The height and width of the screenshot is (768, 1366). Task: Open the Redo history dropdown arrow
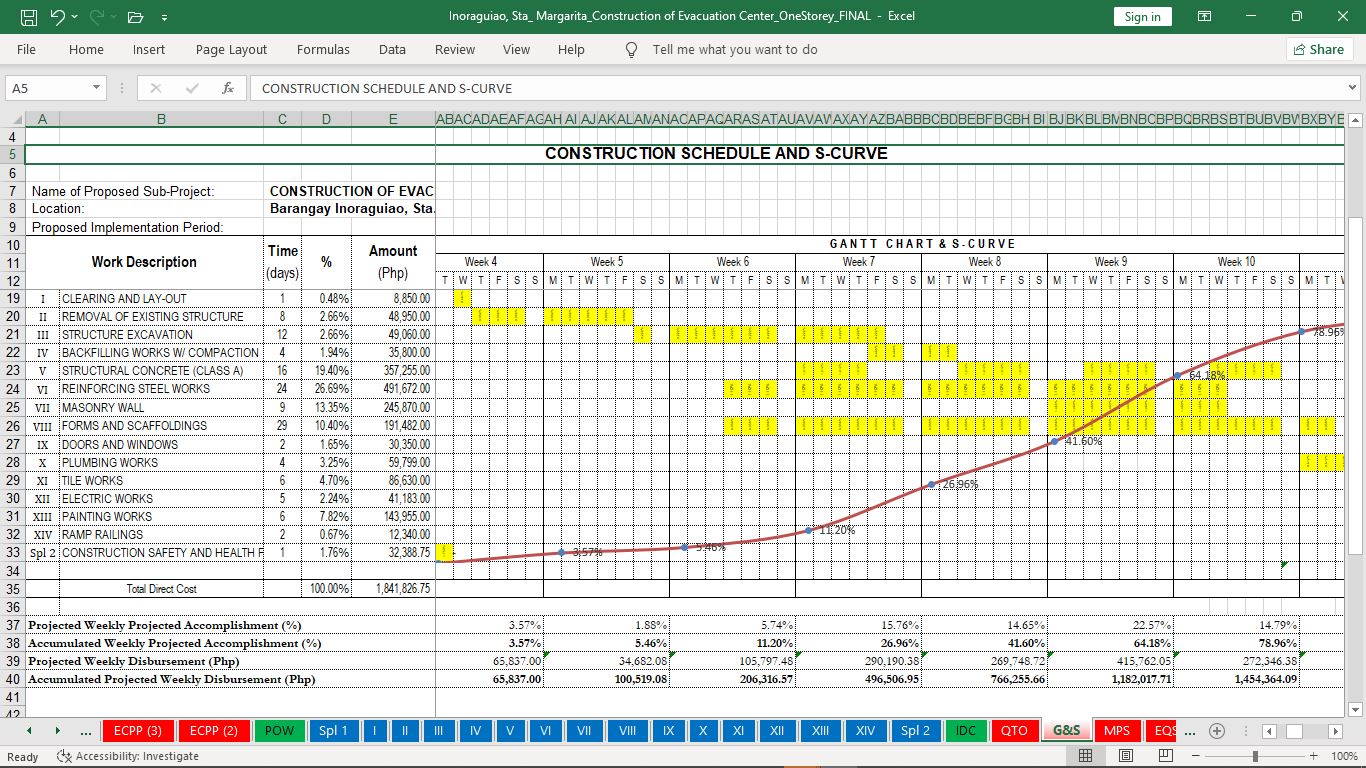point(115,17)
